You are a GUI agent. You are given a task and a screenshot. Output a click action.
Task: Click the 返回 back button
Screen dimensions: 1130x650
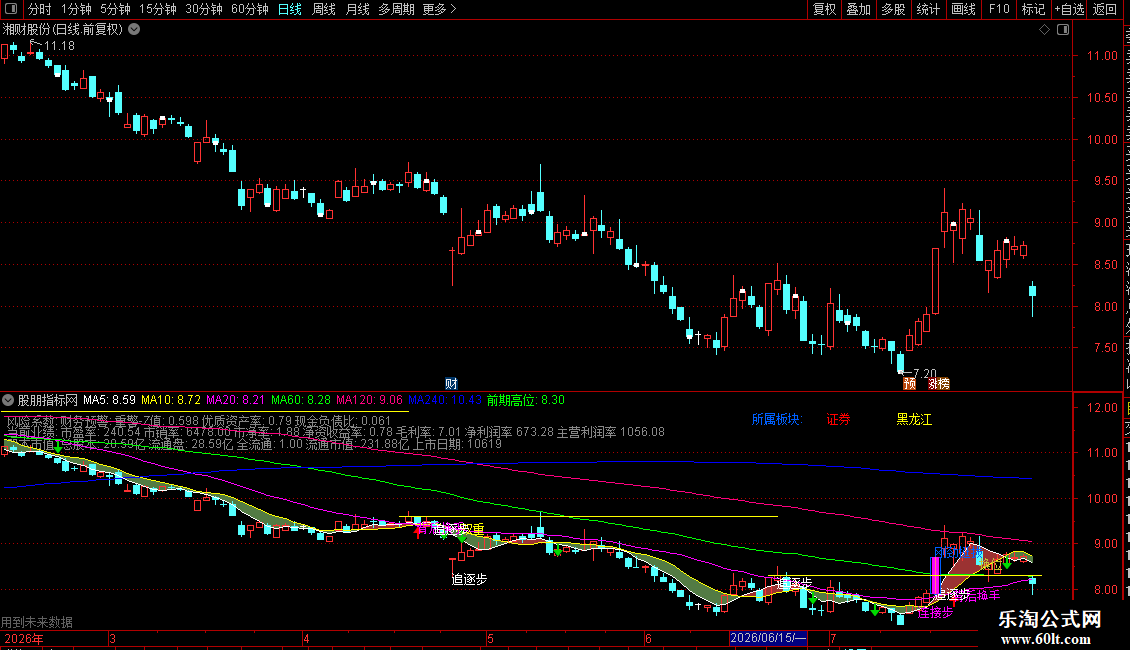coord(1105,9)
